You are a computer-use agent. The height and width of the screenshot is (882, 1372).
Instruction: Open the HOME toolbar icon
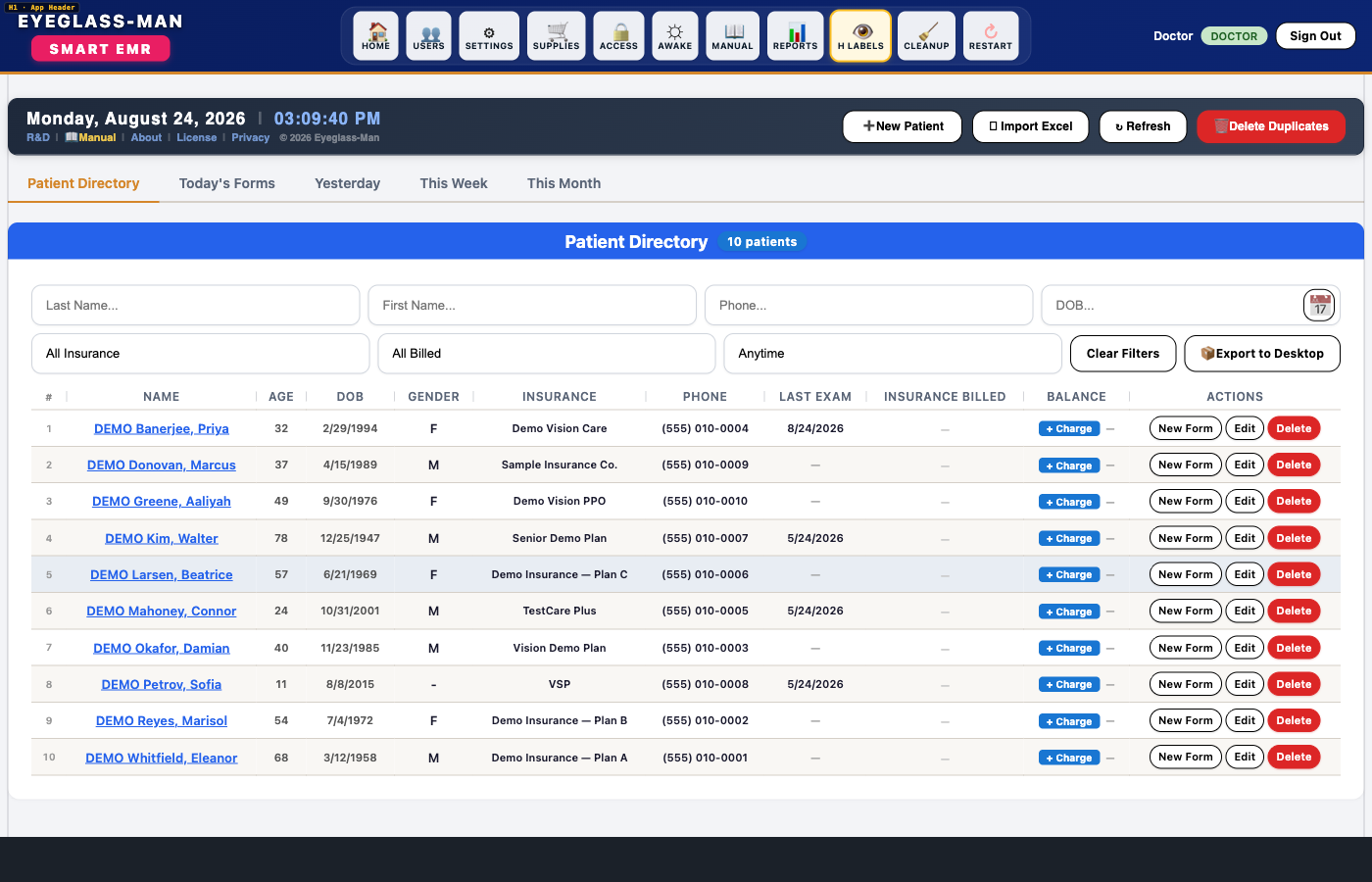(x=376, y=36)
